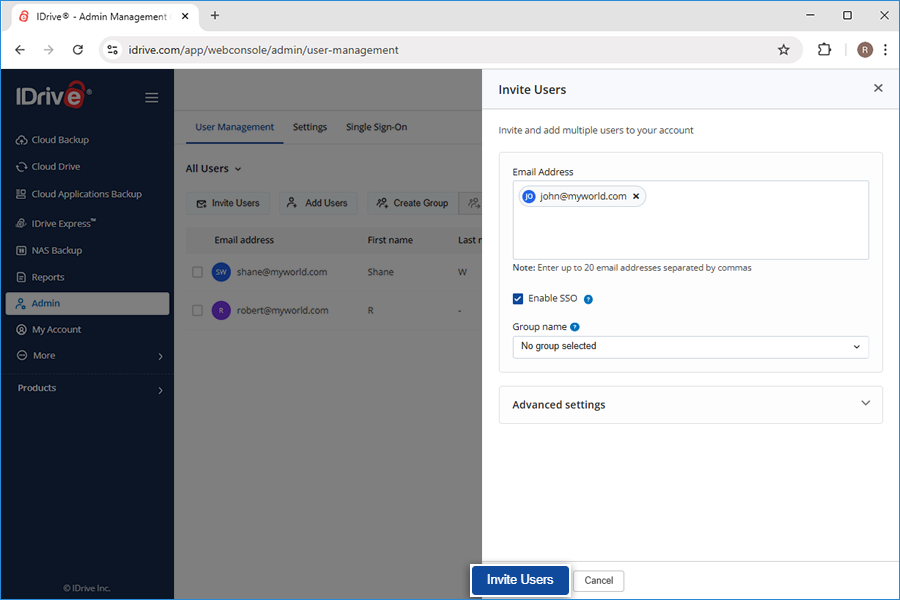Click the SW avatar for shane
The image size is (900, 600).
[221, 272]
